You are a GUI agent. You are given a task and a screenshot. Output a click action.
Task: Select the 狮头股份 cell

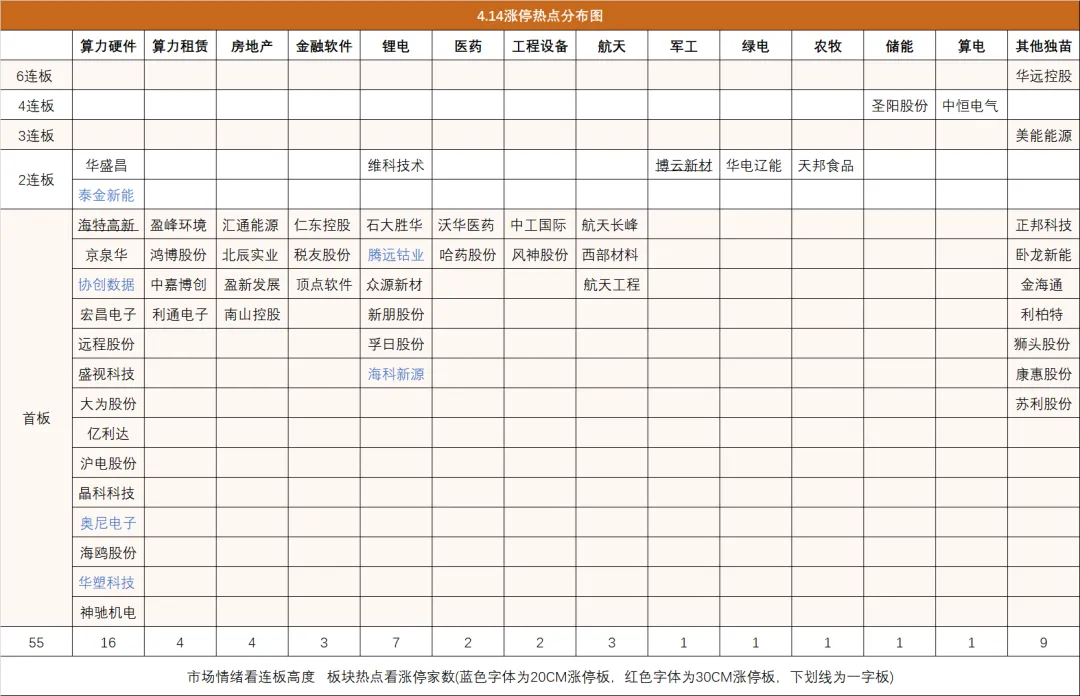1041,344
